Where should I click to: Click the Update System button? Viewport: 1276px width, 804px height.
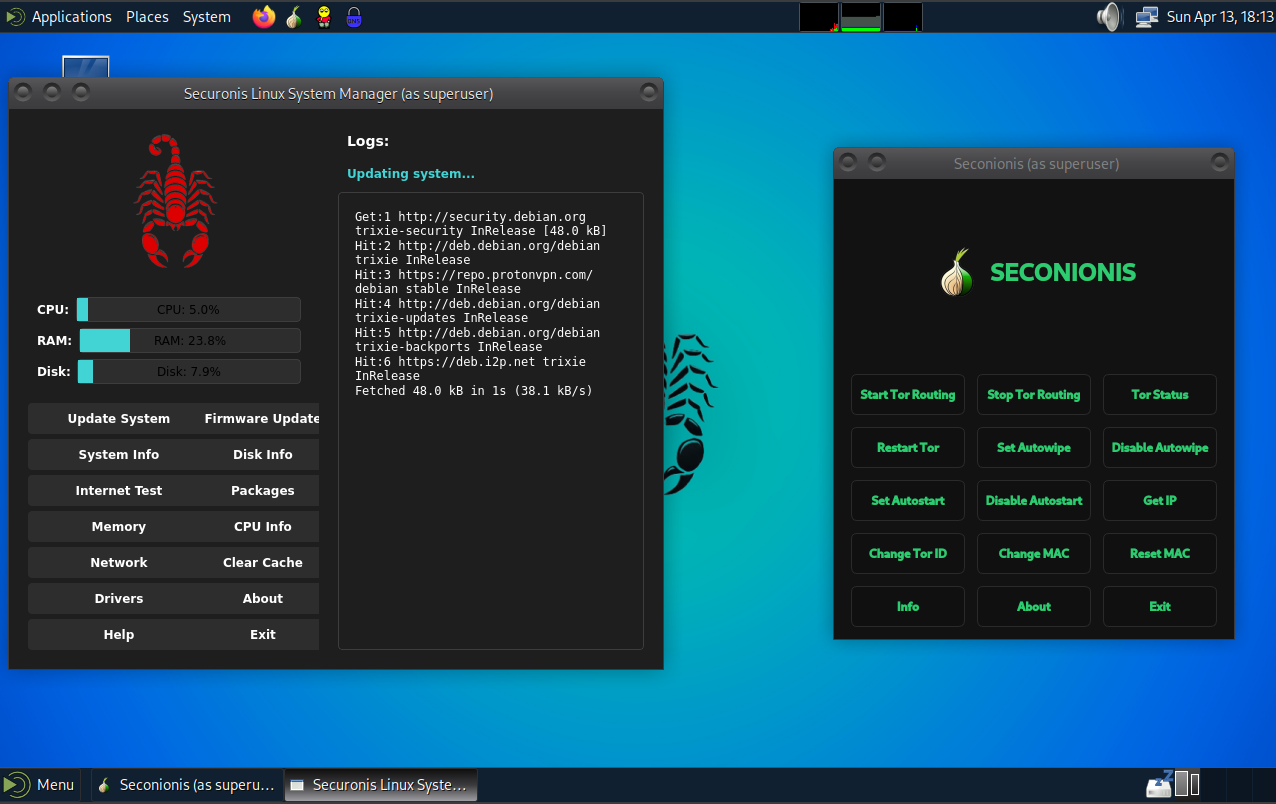(x=118, y=419)
